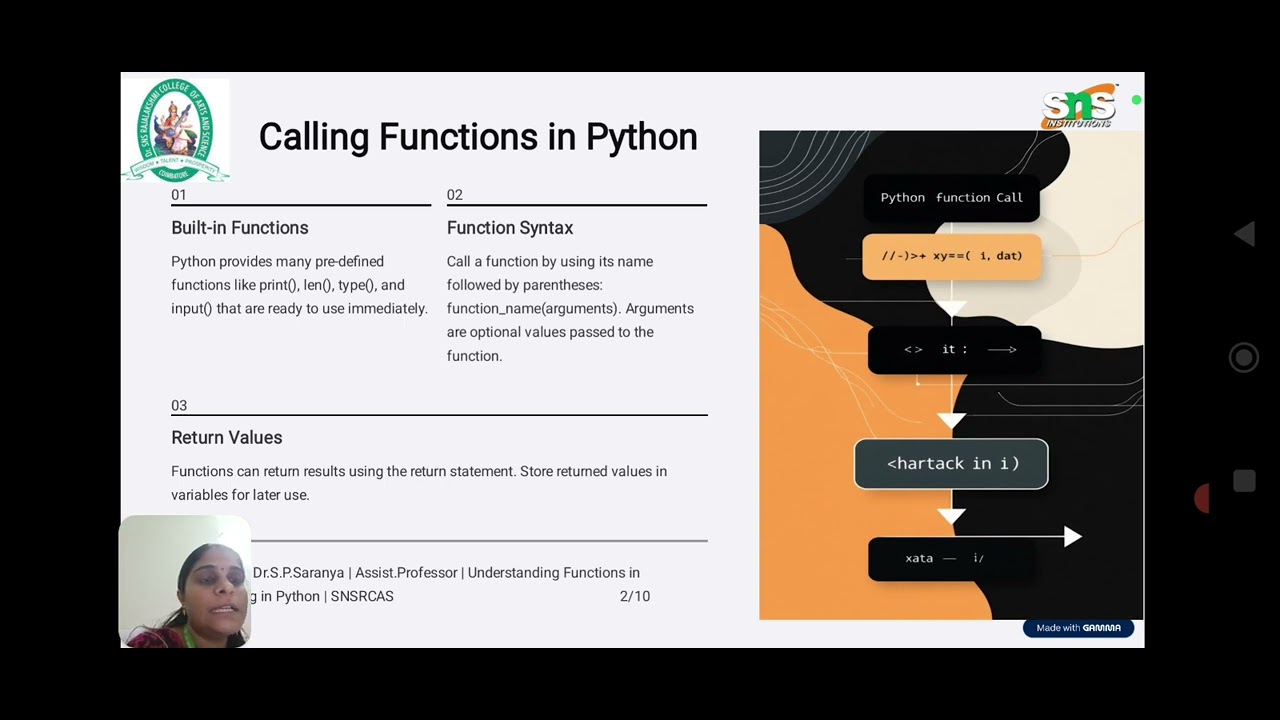Click the Python function Call box in diagram
Screen dimensions: 1280x720
pos(951,198)
